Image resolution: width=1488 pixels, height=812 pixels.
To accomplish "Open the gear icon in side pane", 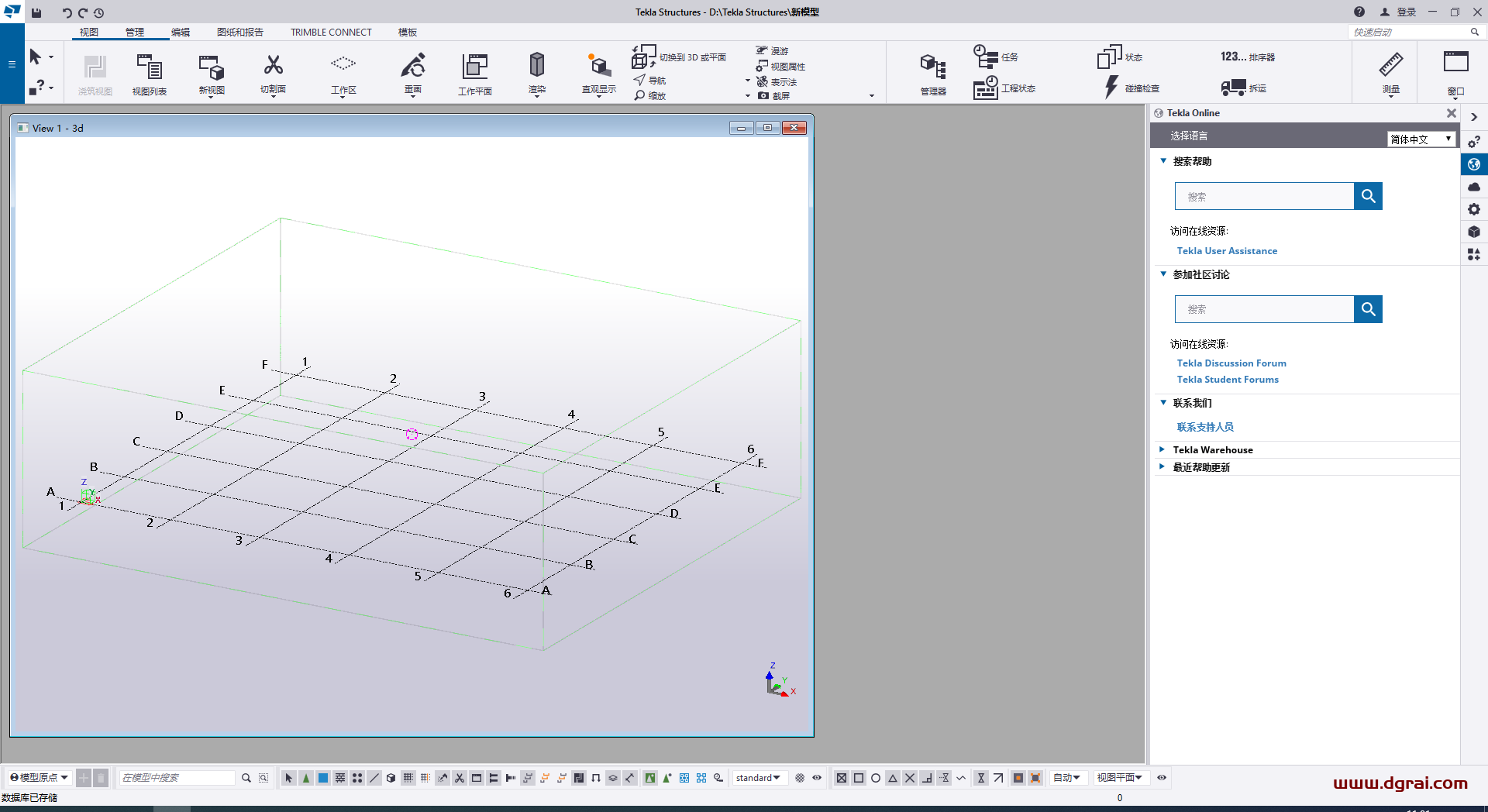I will [x=1474, y=209].
